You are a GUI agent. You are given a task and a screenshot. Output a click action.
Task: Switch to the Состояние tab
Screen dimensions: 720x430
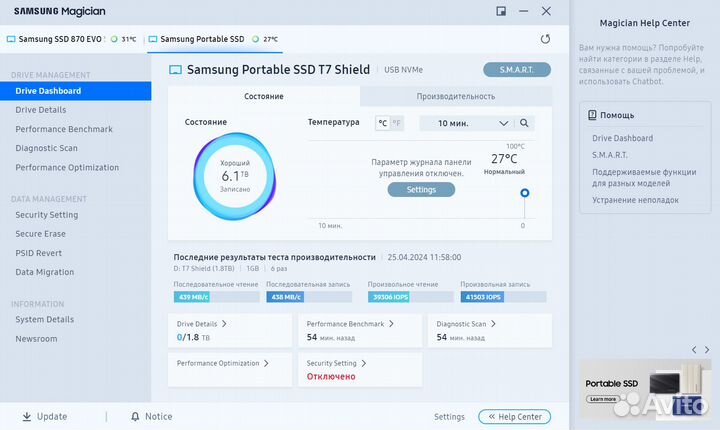click(x=264, y=96)
